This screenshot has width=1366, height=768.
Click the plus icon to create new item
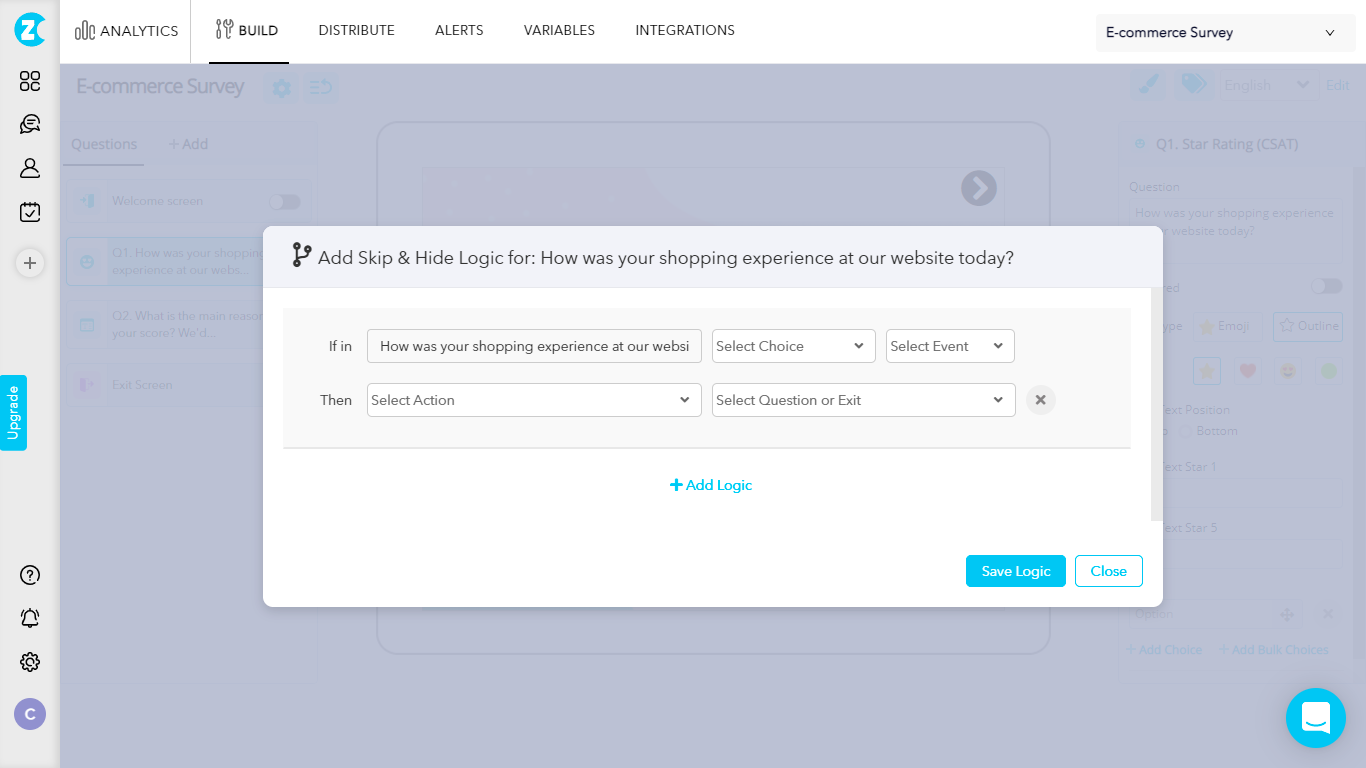click(x=29, y=263)
